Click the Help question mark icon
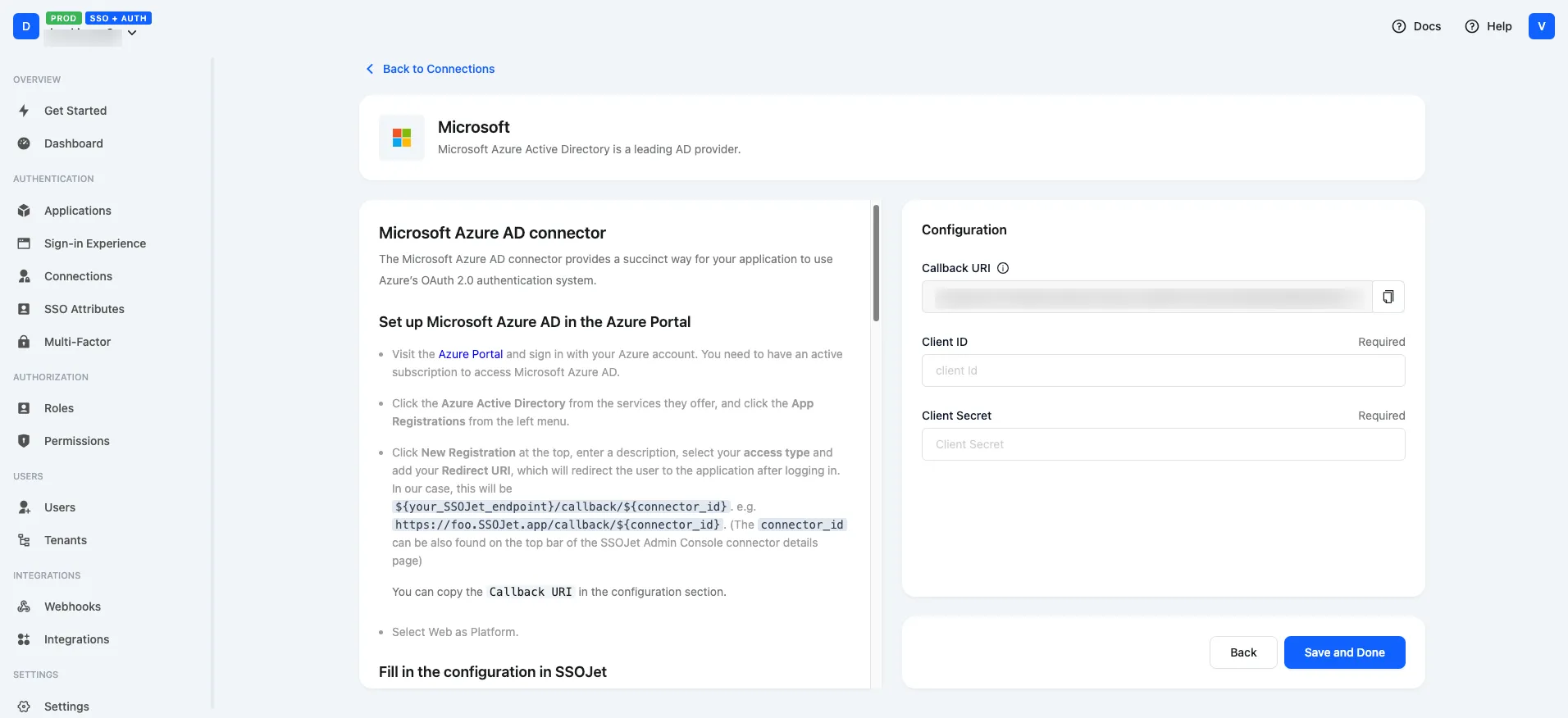1568x718 pixels. click(x=1472, y=26)
